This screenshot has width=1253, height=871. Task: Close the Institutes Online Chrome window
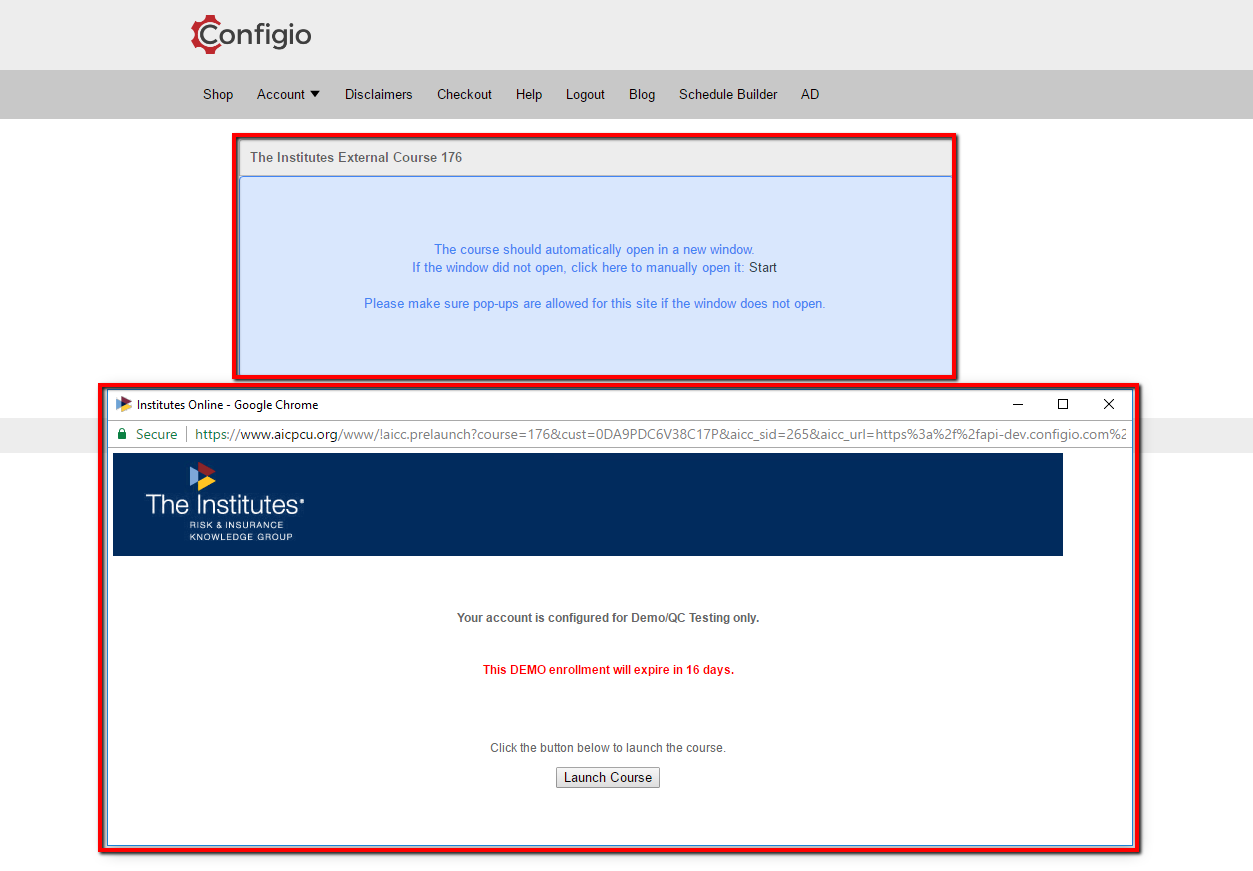(x=1109, y=404)
